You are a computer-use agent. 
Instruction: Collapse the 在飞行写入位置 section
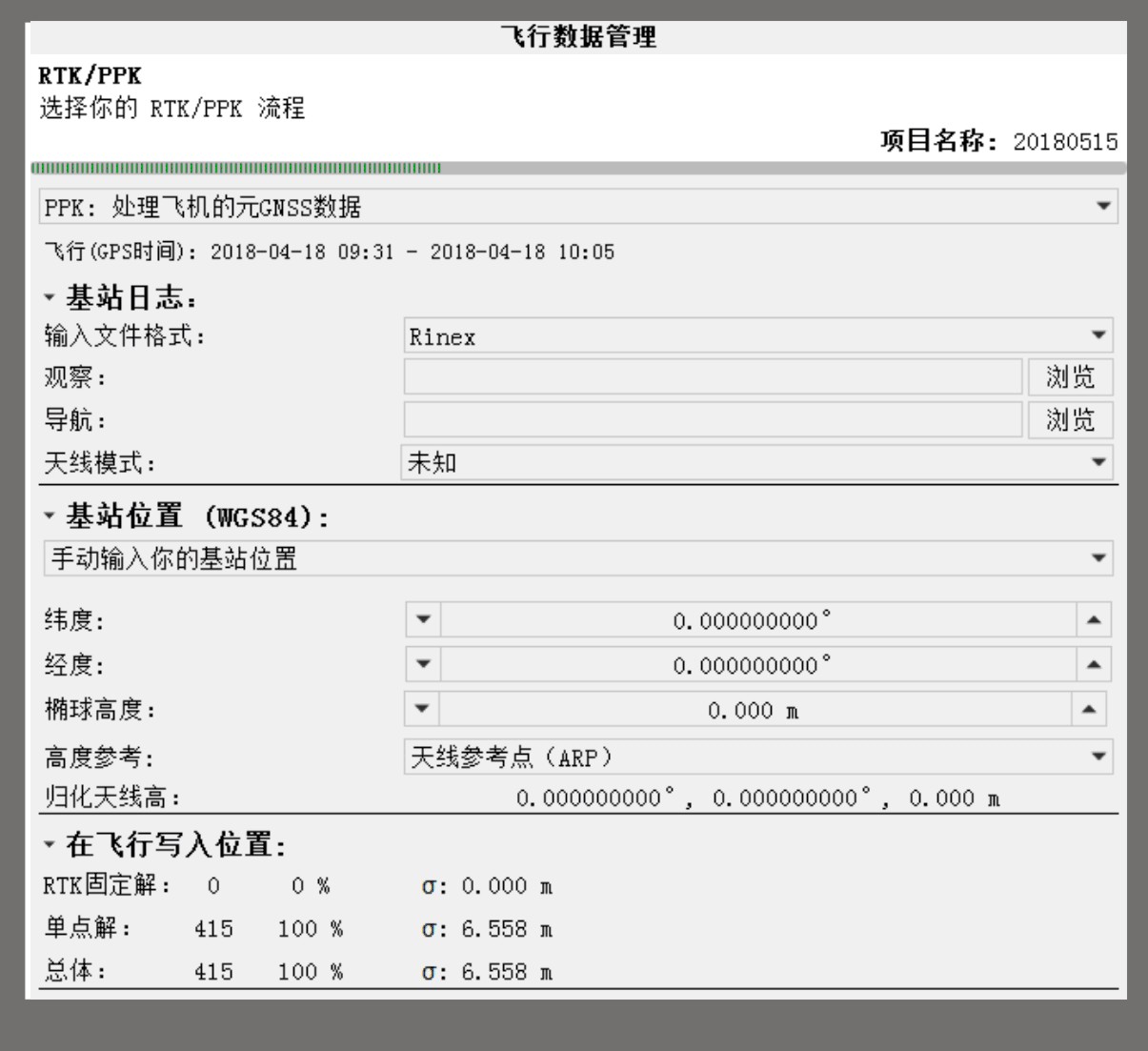[x=50, y=844]
